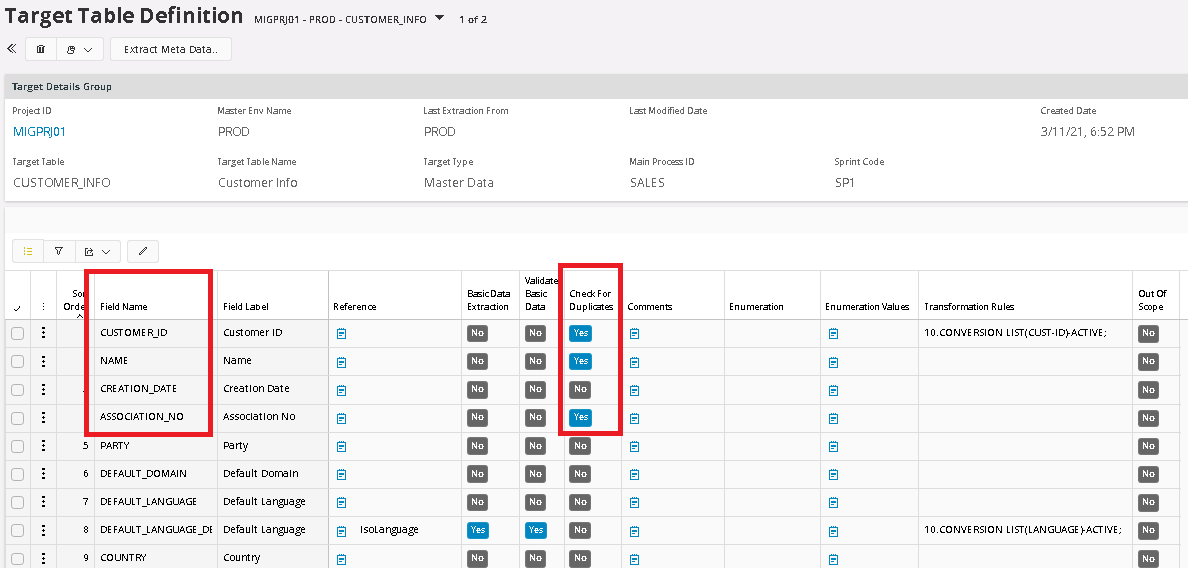Click the Extract Meta Data button

(170, 49)
